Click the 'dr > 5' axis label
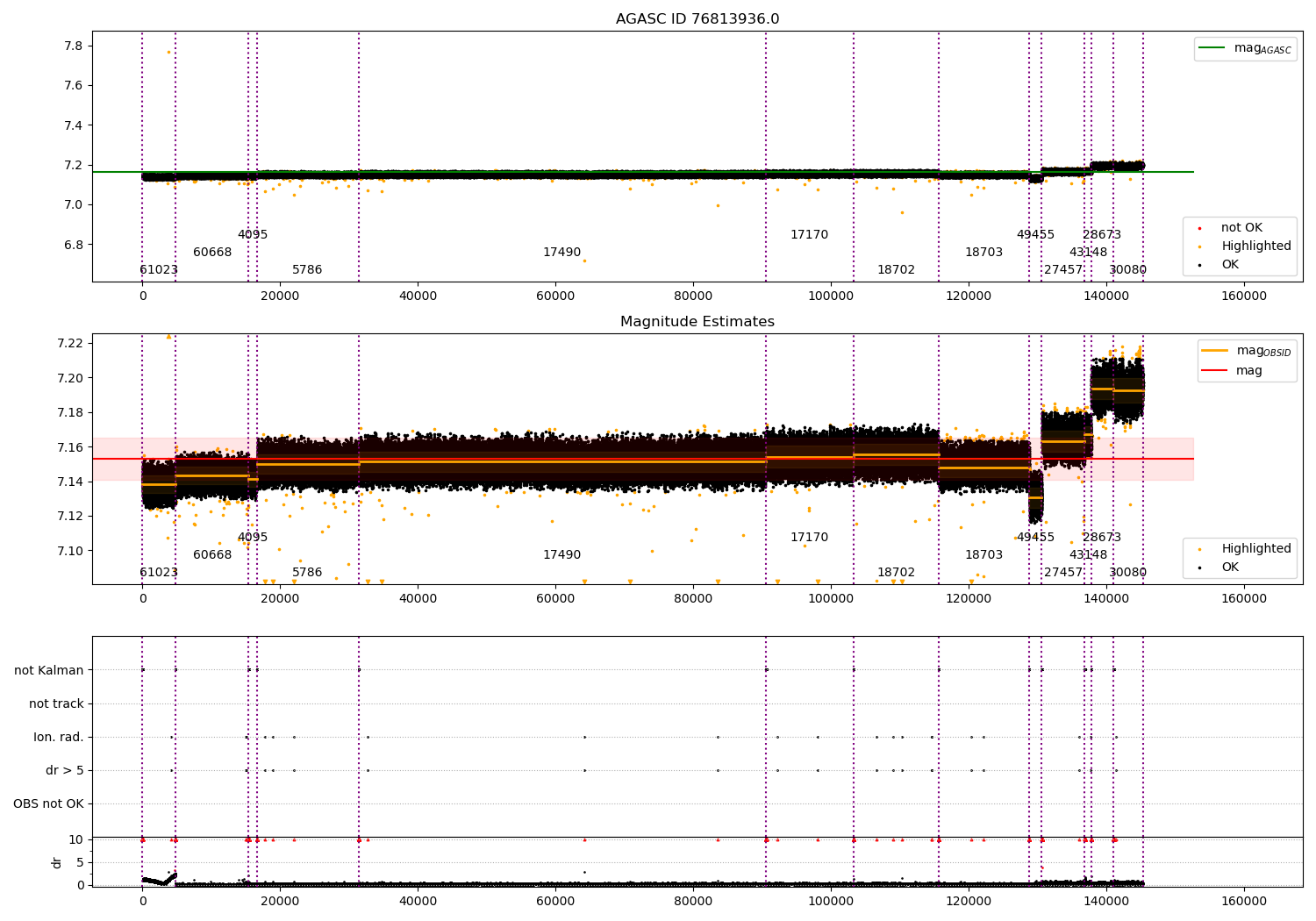Screen dimensions: 1316x921 (65, 771)
